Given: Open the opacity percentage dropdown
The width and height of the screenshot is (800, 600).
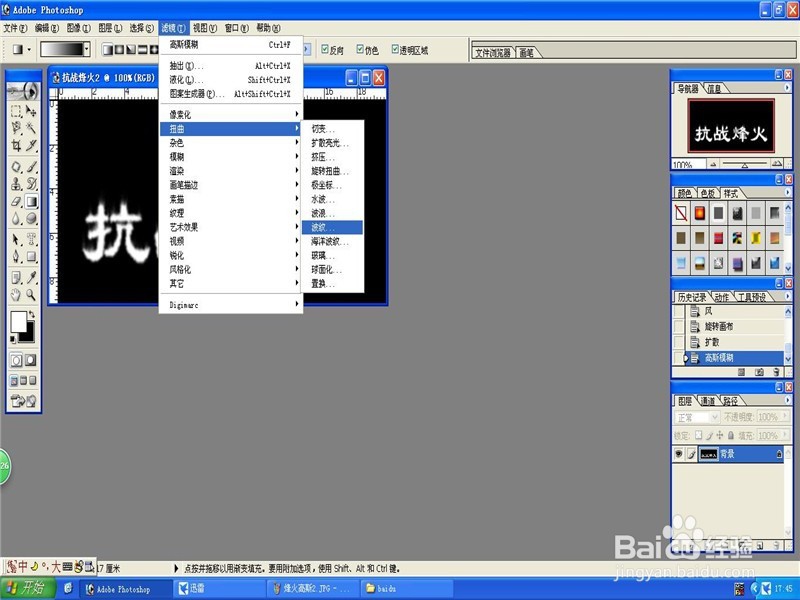Looking at the screenshot, I should tap(784, 416).
